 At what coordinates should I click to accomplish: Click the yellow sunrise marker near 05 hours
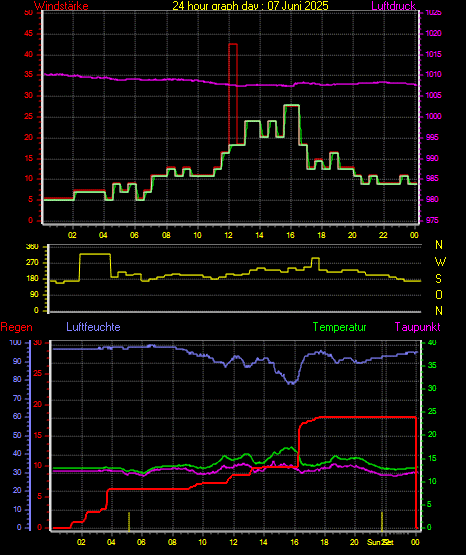coord(129,521)
